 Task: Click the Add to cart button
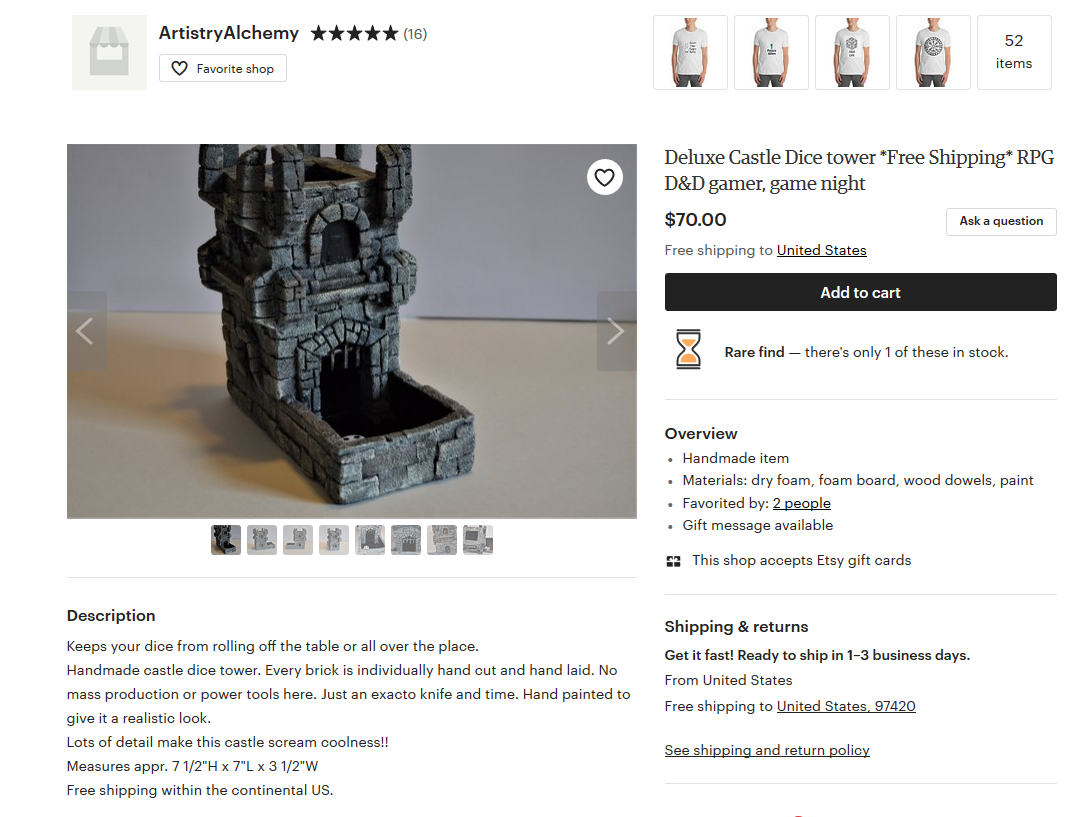861,292
